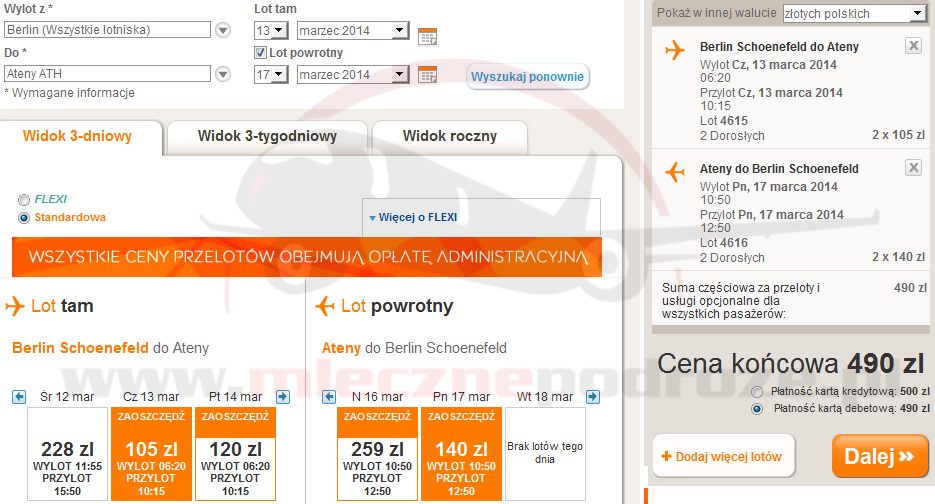Show earlier return dates before N 16 mar
Image resolution: width=935 pixels, height=504 pixels.
pyautogui.click(x=326, y=397)
